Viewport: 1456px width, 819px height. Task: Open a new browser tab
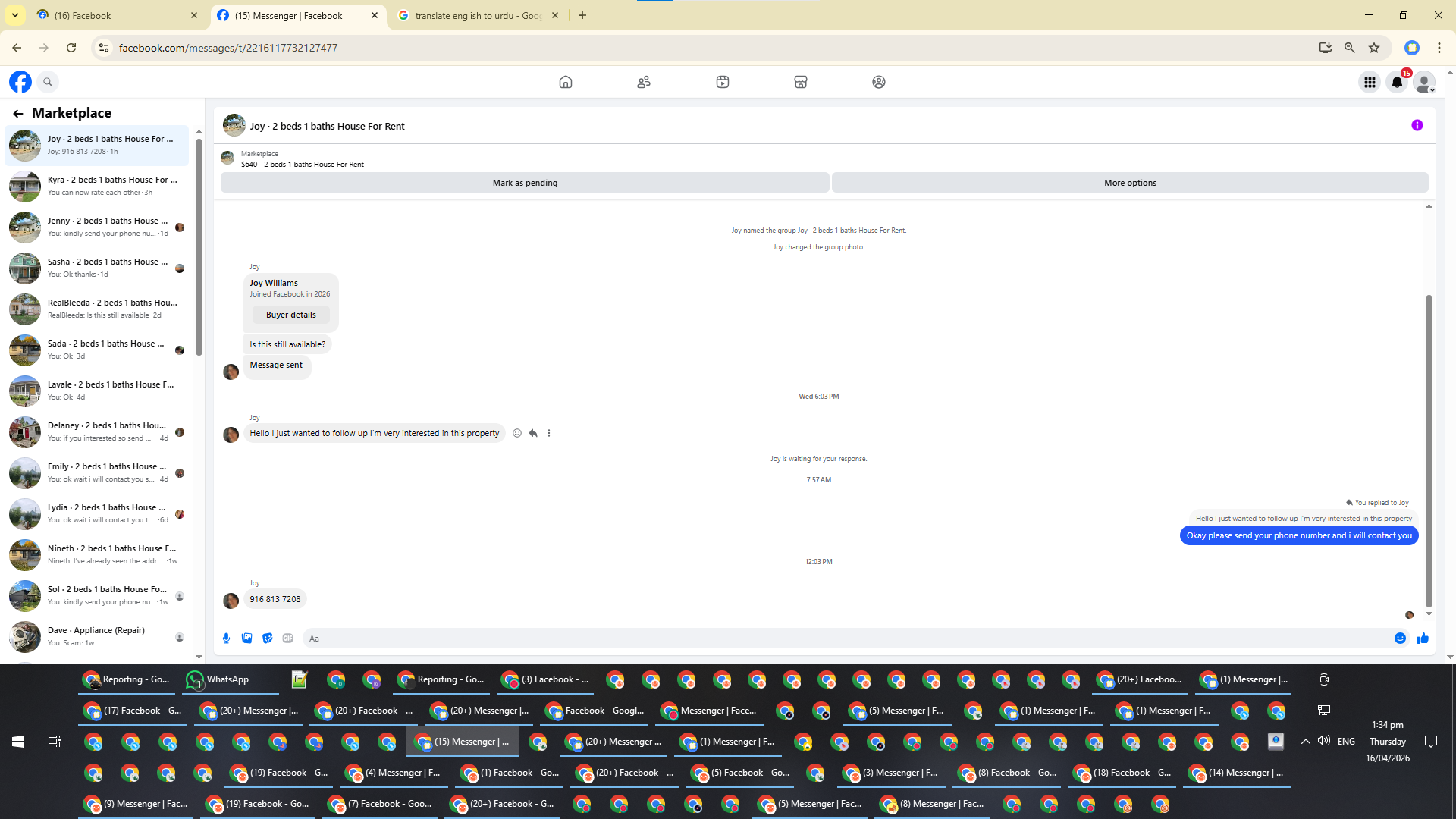click(582, 16)
